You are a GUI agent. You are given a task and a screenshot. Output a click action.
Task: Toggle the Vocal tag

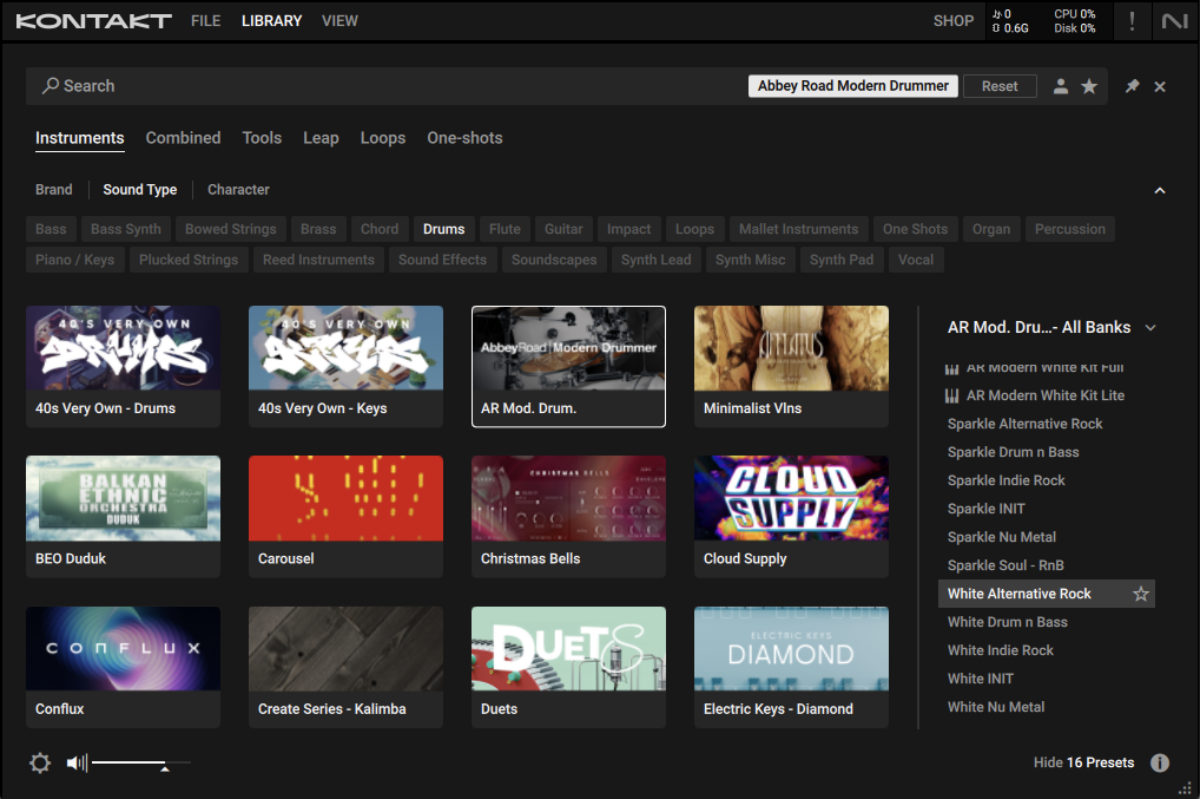click(916, 260)
